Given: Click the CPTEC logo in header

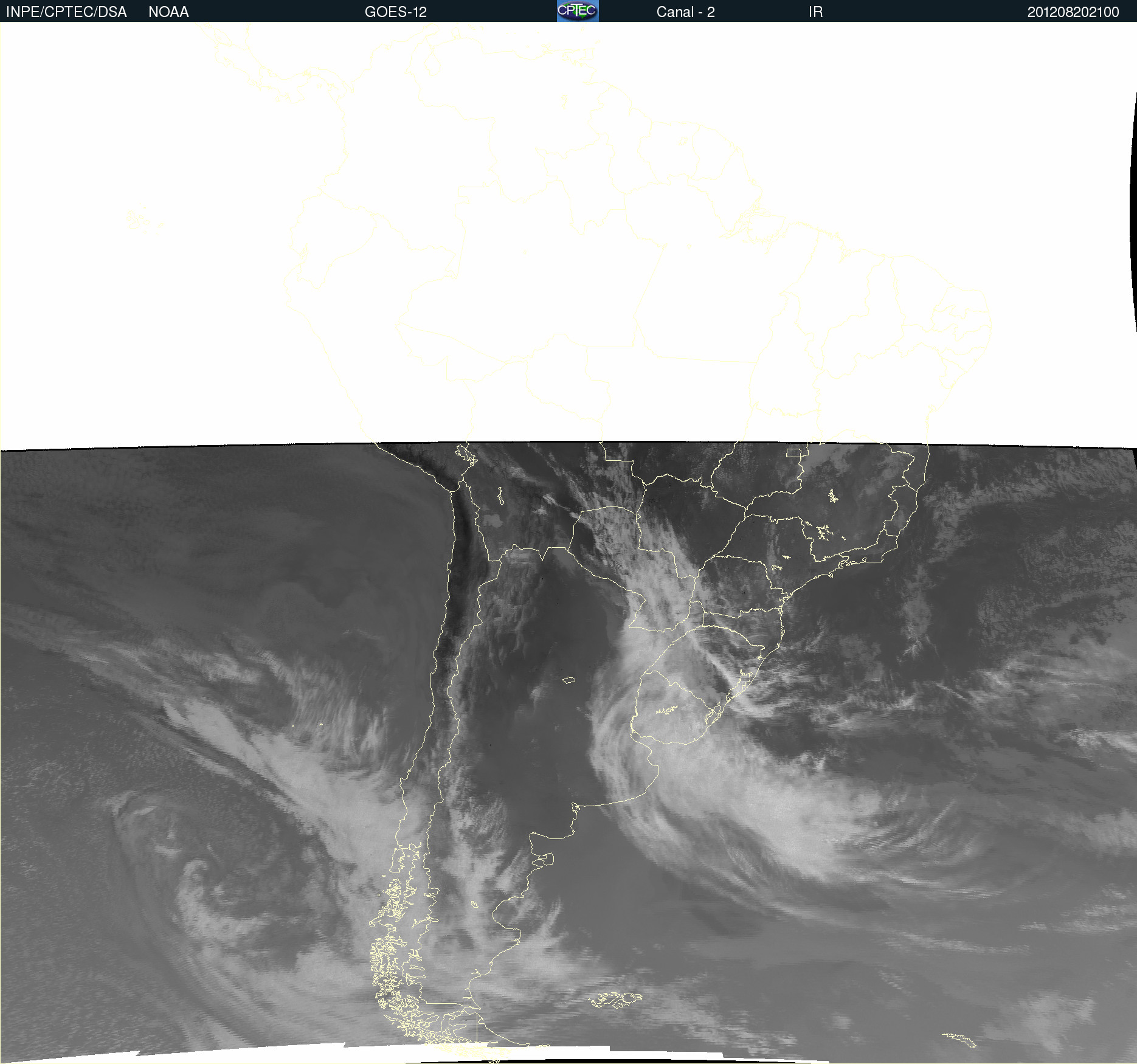Looking at the screenshot, I should coord(578,10).
